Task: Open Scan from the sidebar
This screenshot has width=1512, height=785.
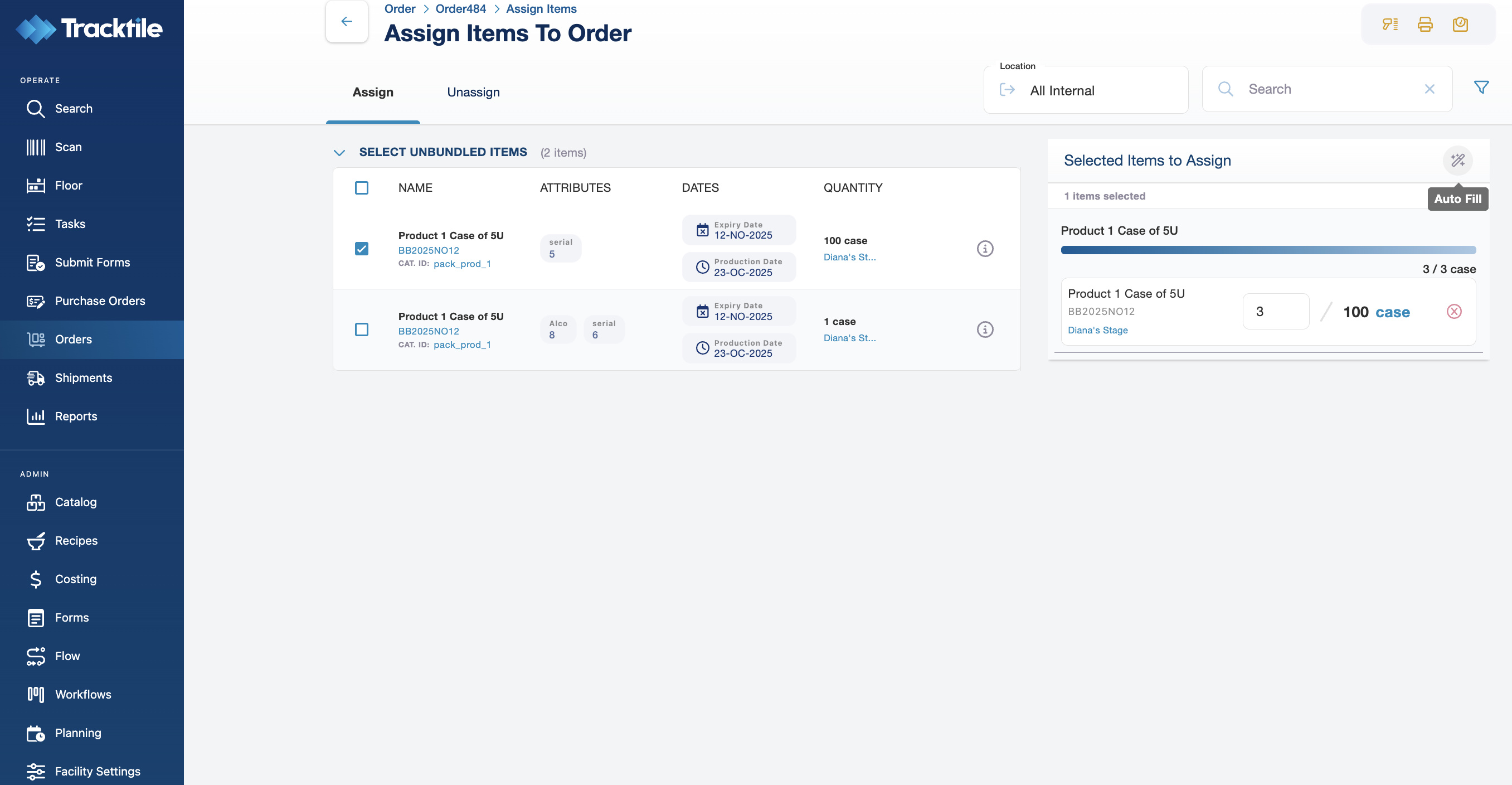Action: click(68, 147)
